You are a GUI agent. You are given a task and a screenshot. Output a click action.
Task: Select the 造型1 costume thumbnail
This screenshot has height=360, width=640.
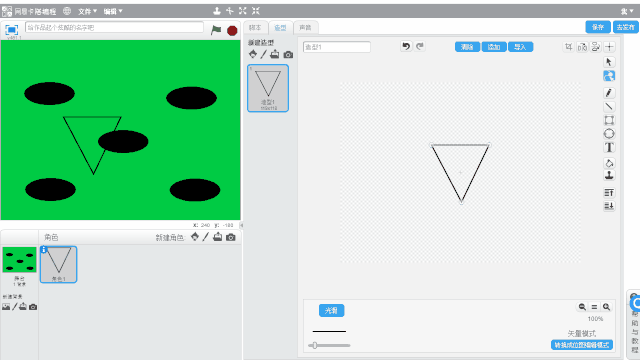coord(268,88)
